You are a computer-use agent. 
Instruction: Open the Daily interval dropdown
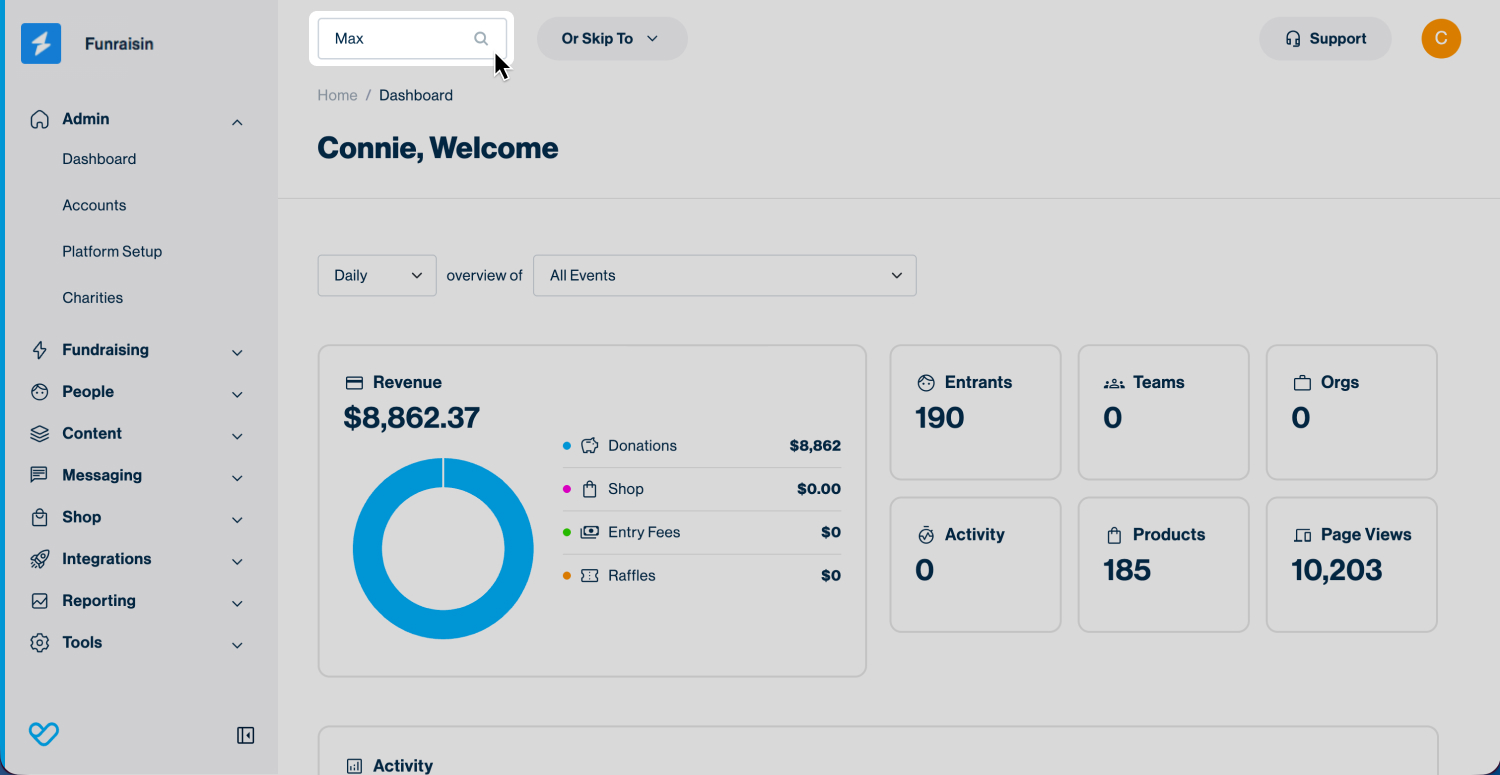point(377,276)
